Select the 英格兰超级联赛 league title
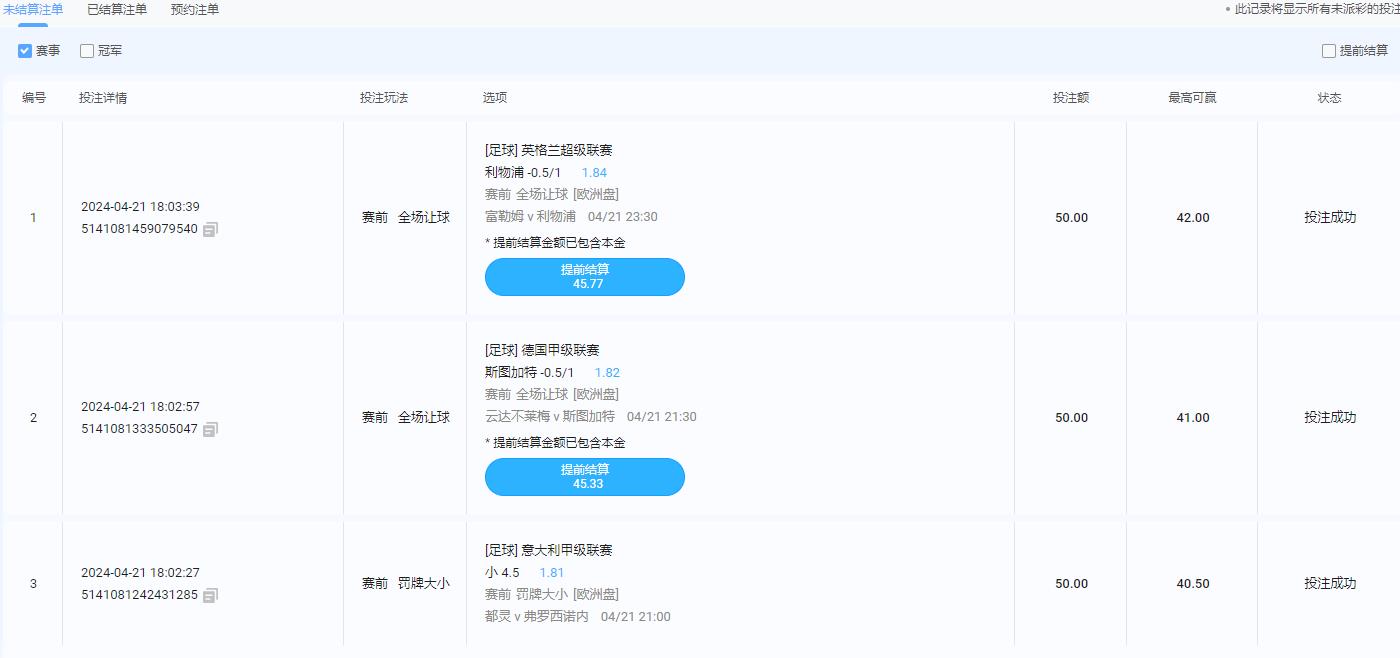 (x=567, y=150)
